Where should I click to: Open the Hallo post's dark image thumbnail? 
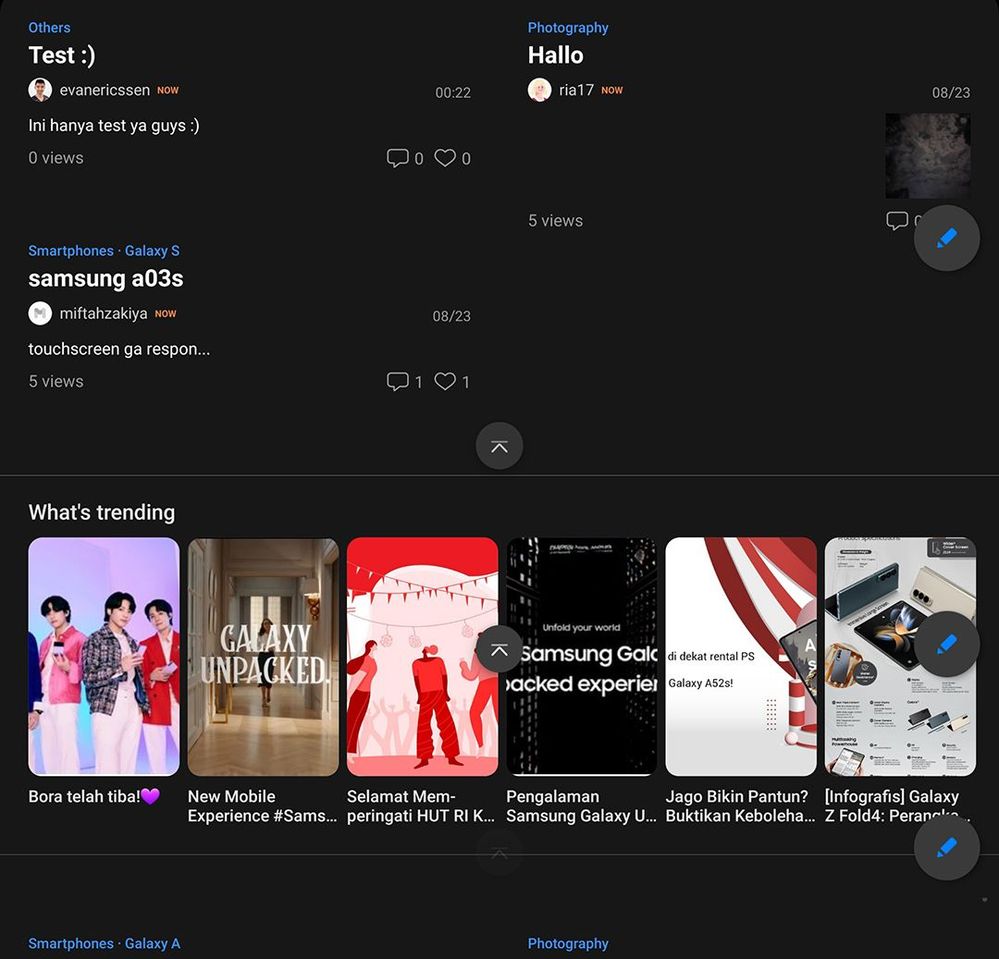pos(928,155)
